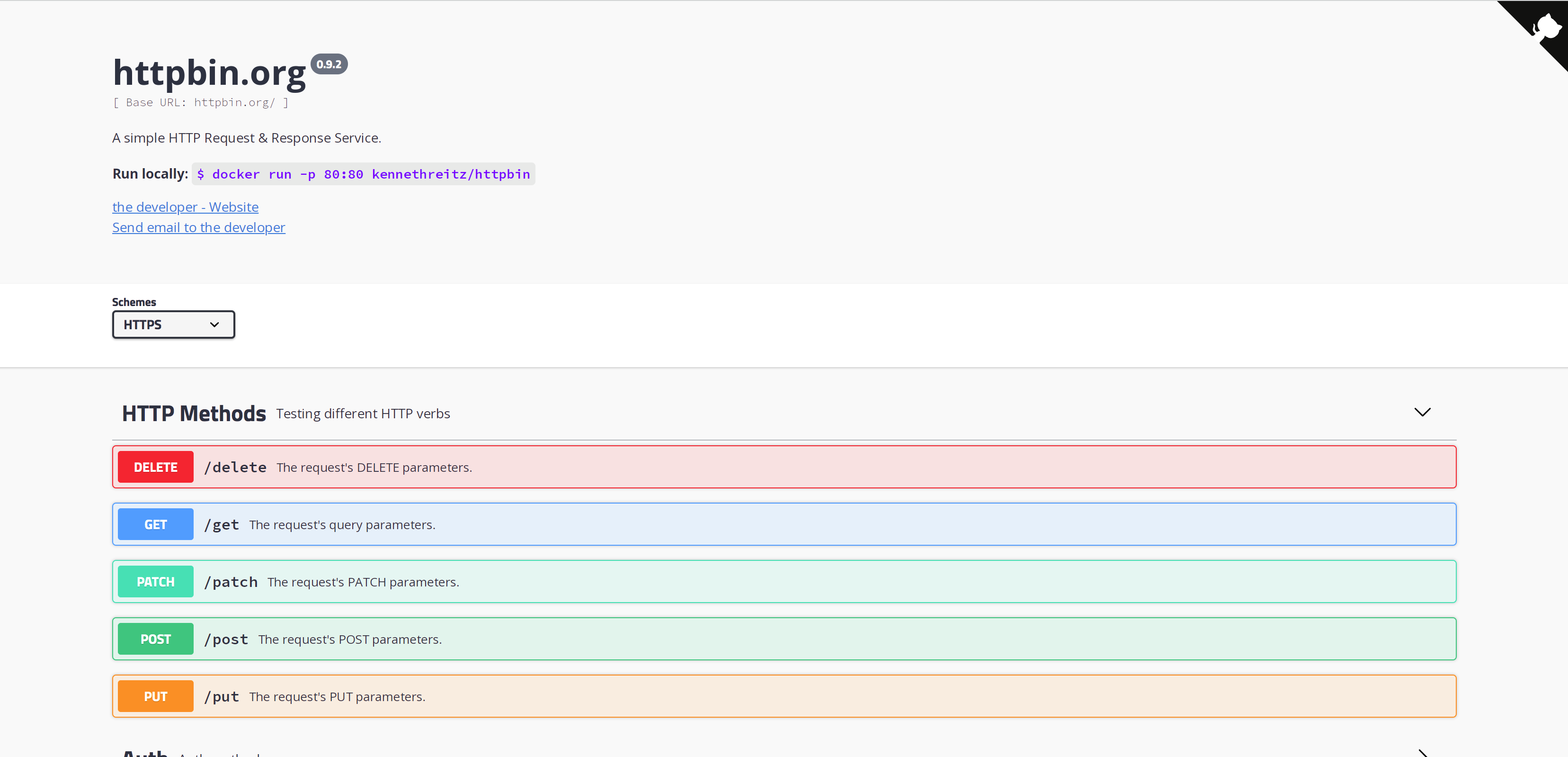Click the green POST method badge

point(155,639)
